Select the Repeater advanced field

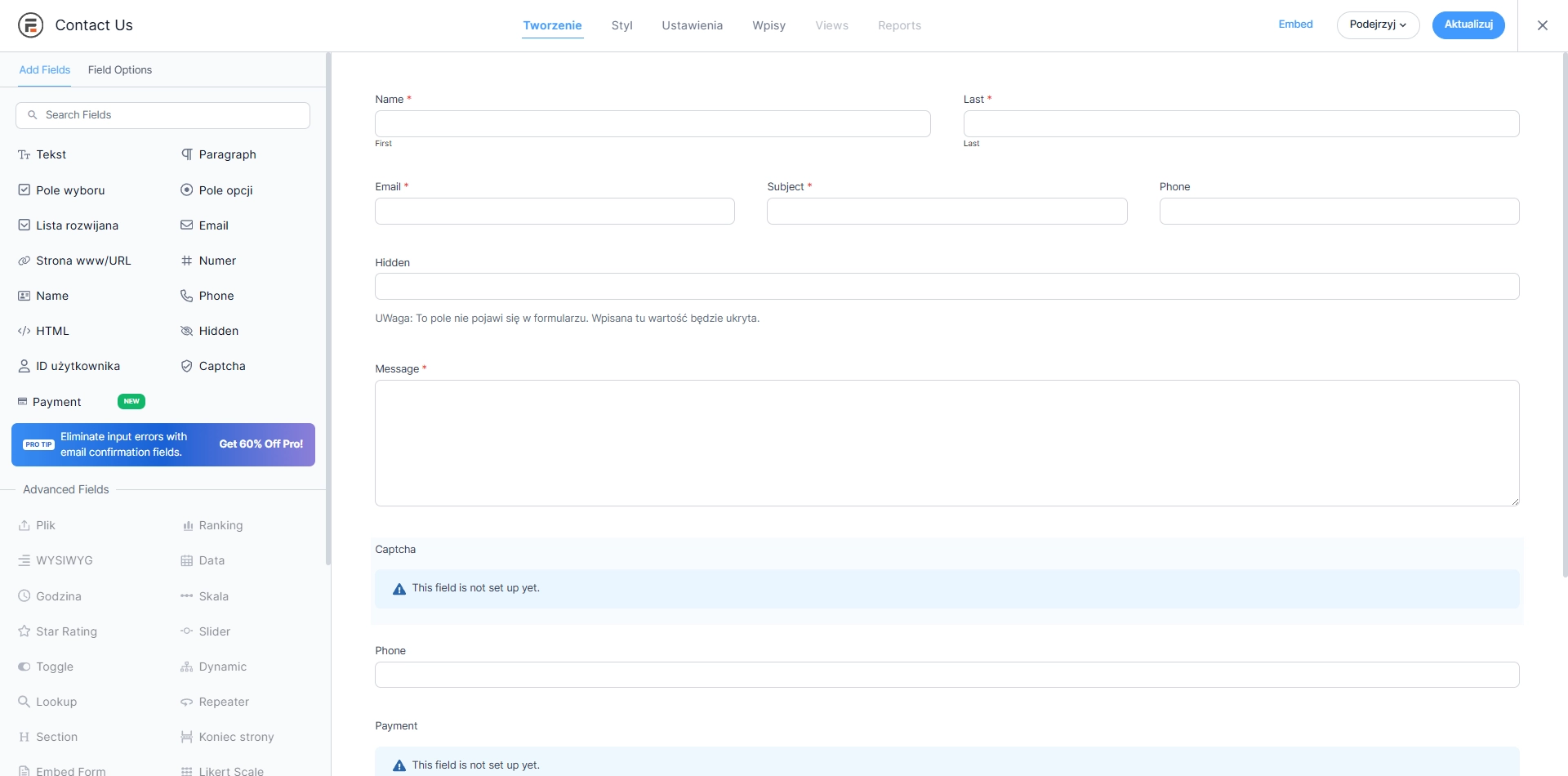[x=216, y=702]
